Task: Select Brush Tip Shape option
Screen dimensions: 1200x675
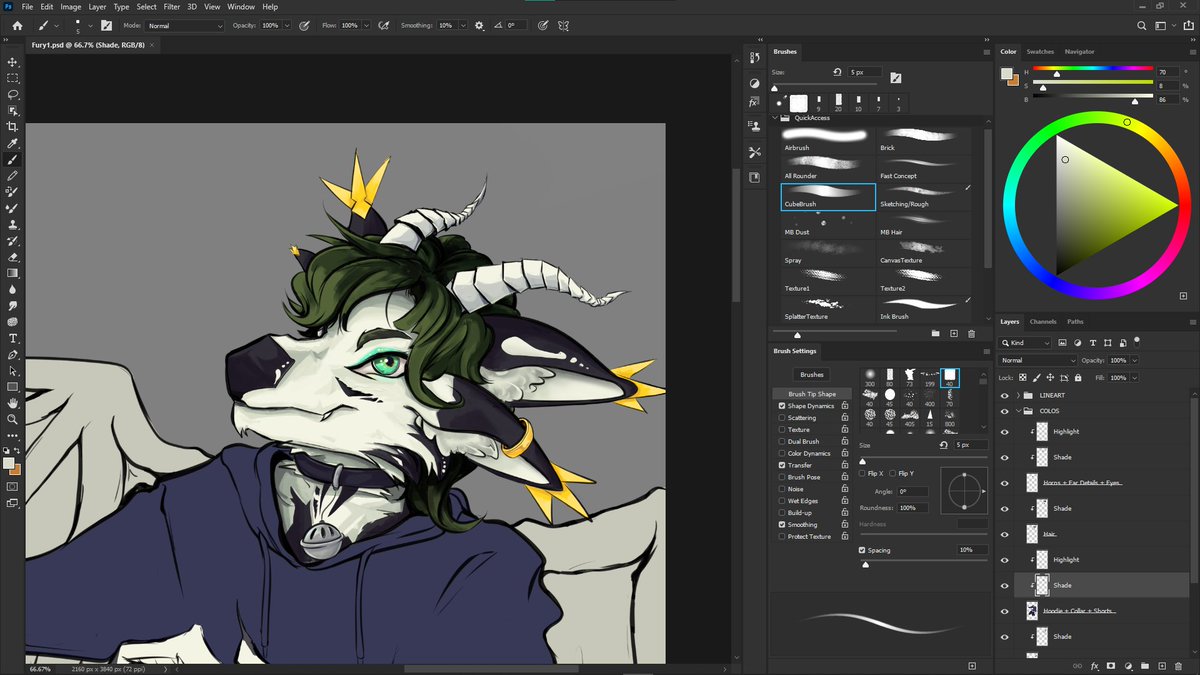Action: click(812, 394)
